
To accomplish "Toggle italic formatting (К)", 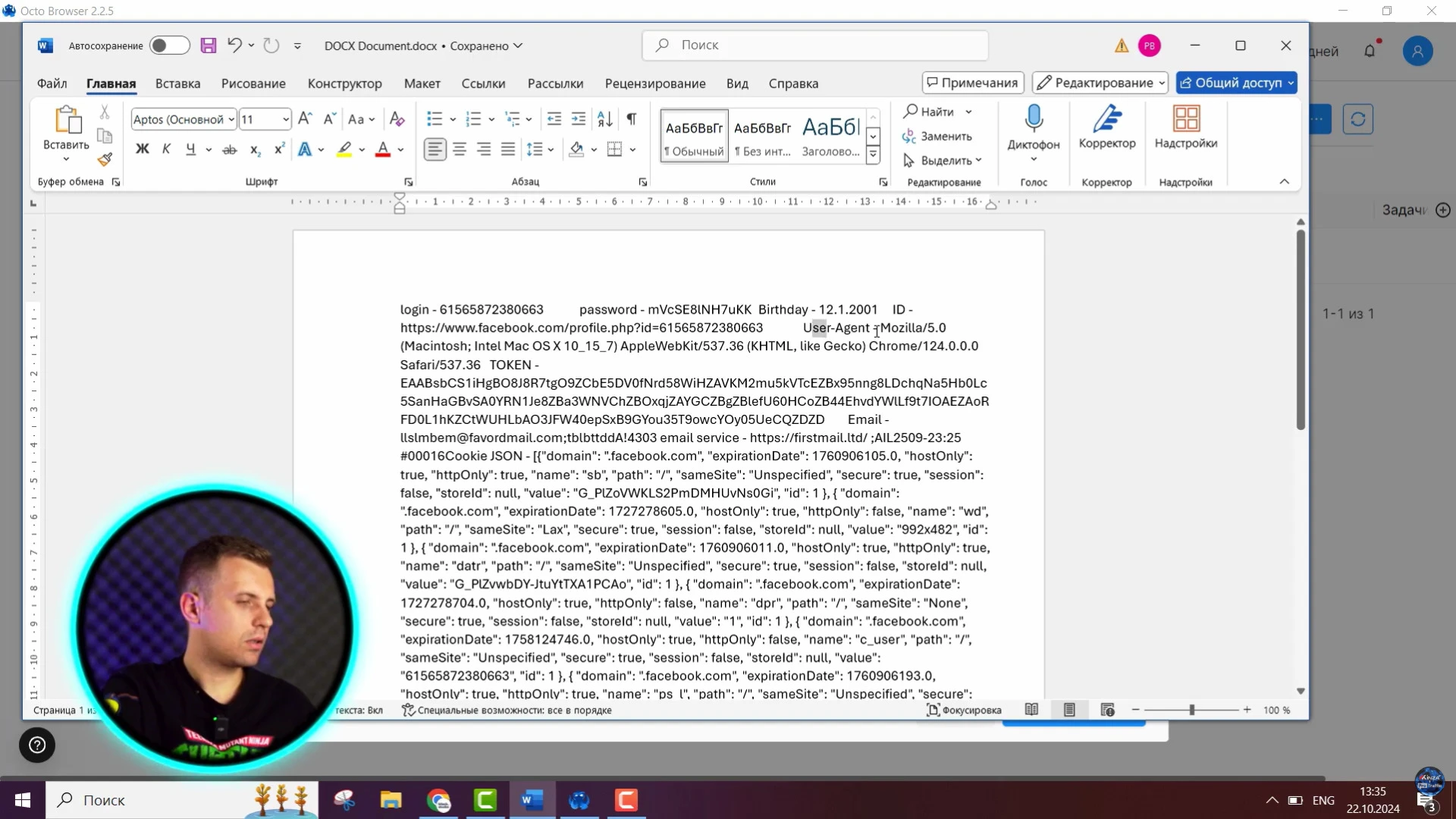I will point(166,149).
